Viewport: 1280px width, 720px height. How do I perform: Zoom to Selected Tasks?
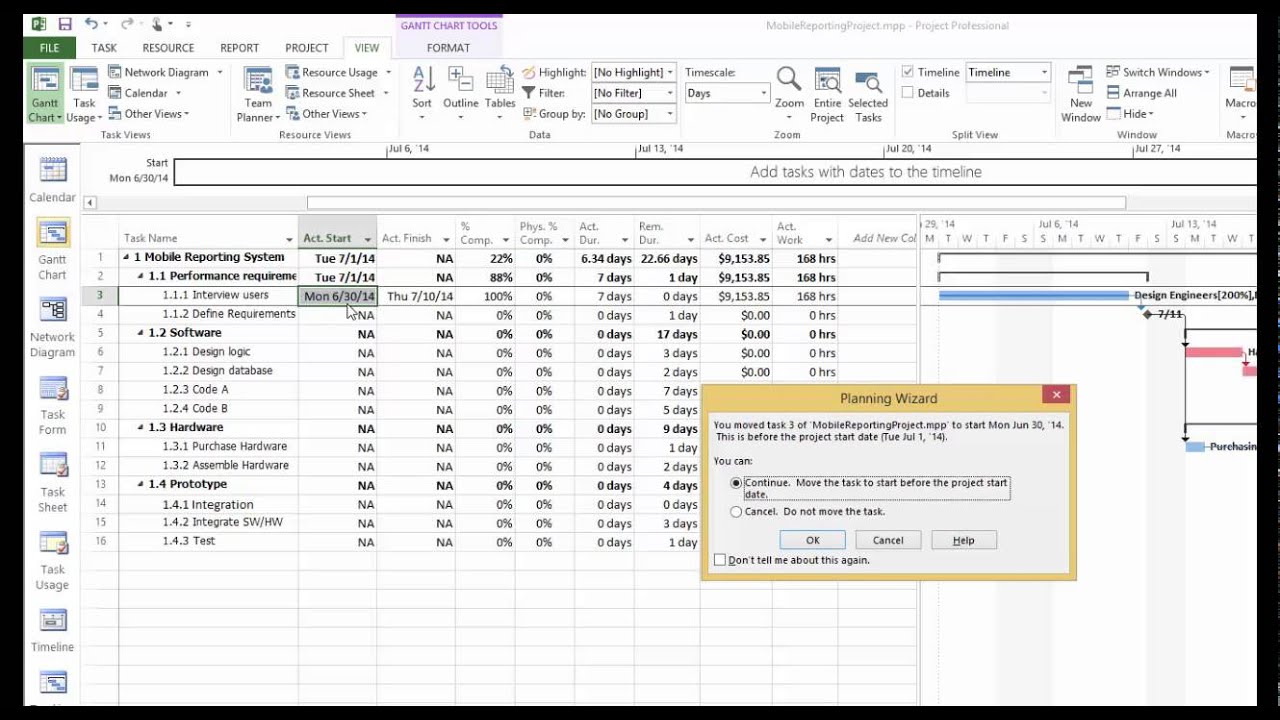[x=868, y=95]
